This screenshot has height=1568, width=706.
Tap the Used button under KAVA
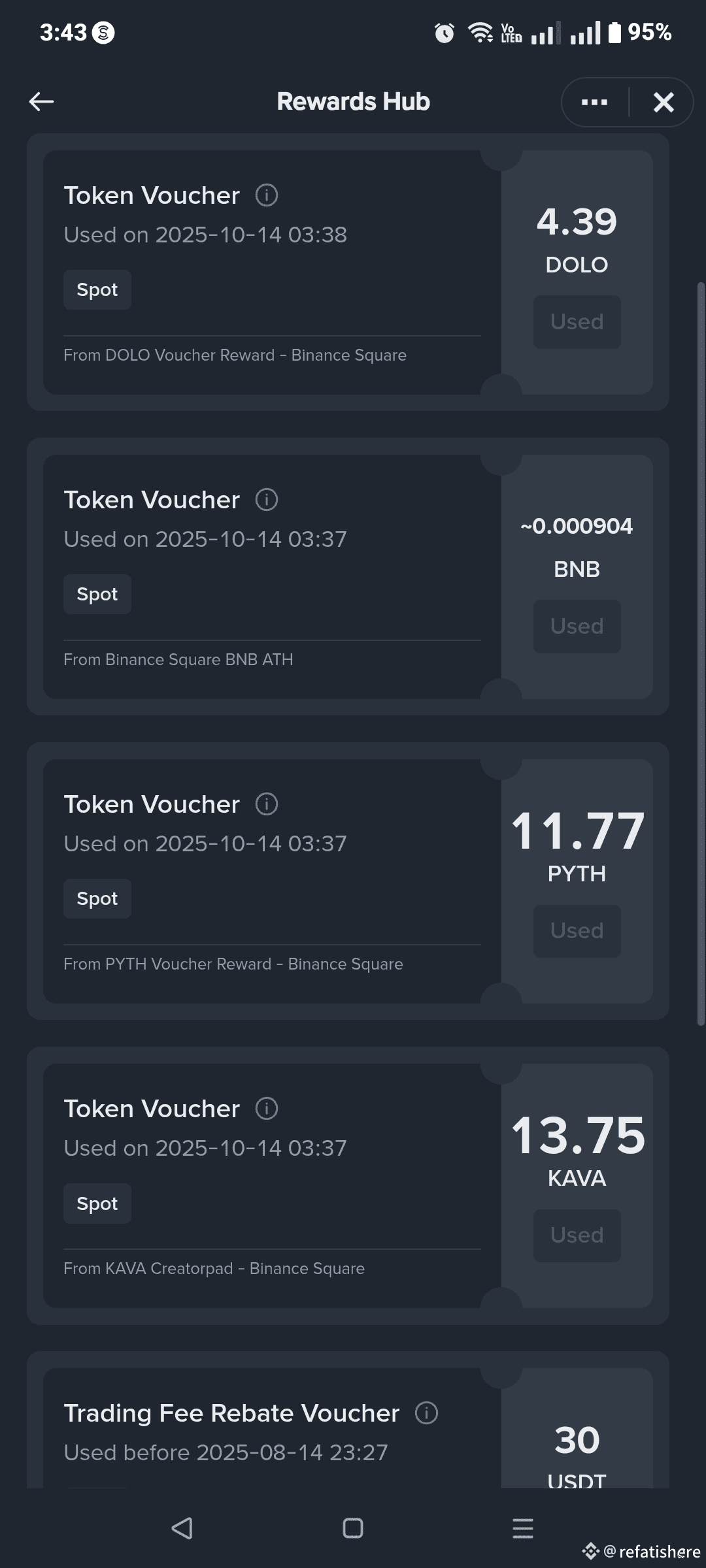[577, 1235]
